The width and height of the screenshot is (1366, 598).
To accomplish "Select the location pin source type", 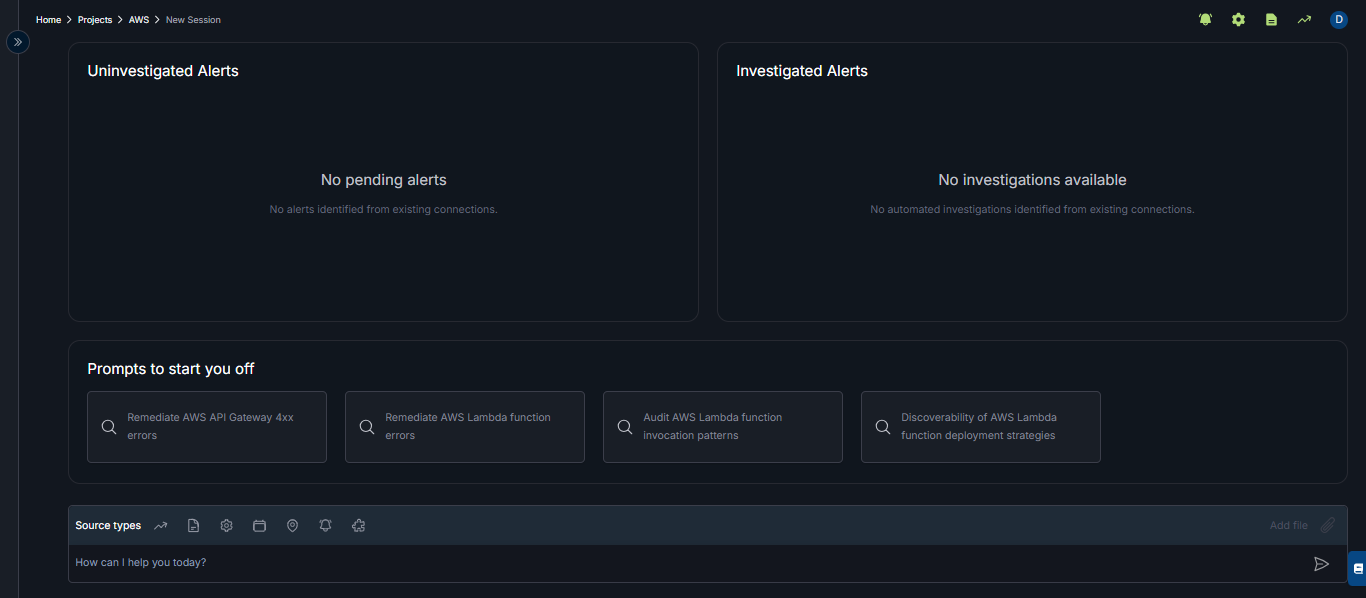I will (292, 525).
